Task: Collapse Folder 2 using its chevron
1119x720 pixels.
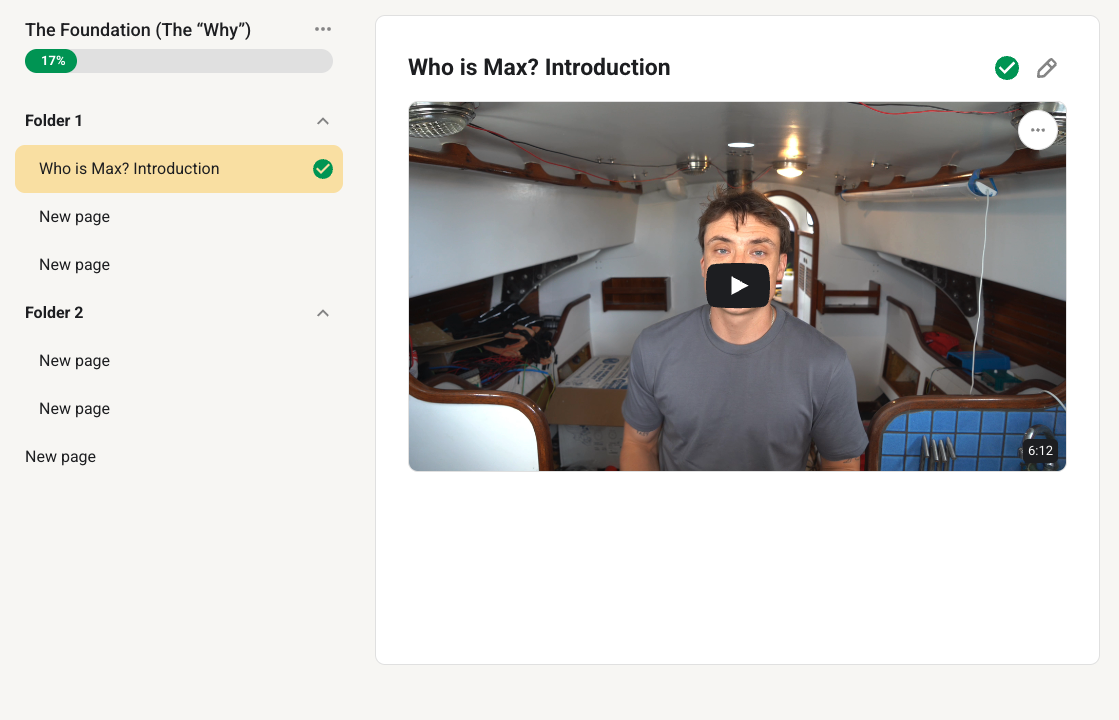Action: (x=322, y=313)
